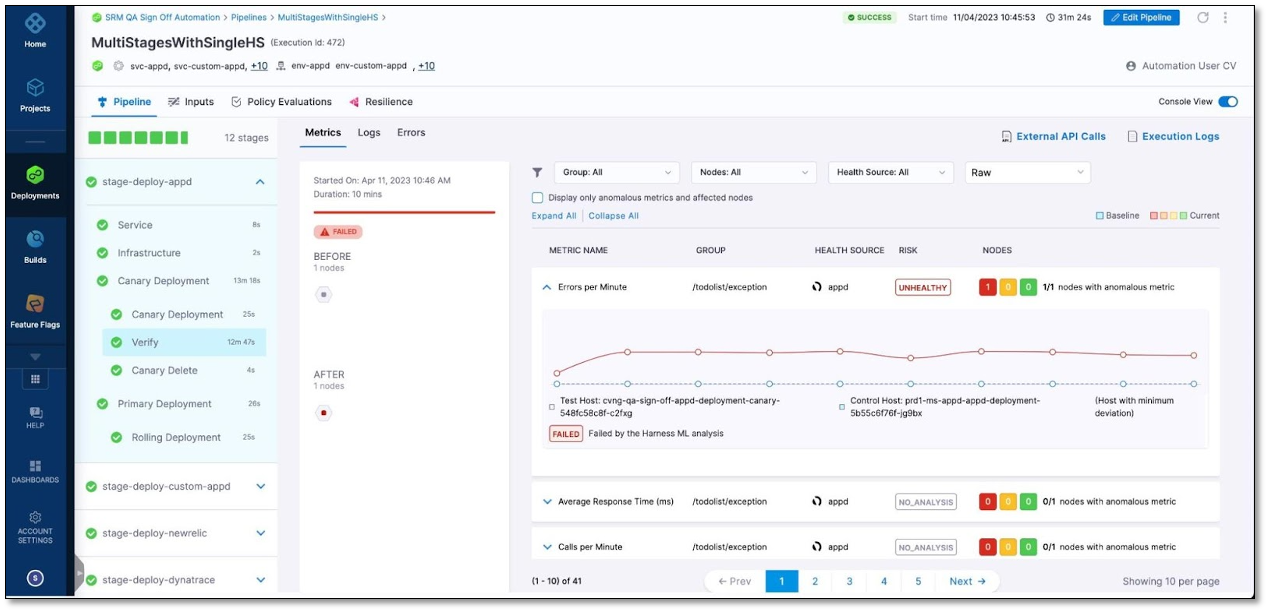Open Deployments module in sidebar
1268x612 pixels.
tap(35, 181)
